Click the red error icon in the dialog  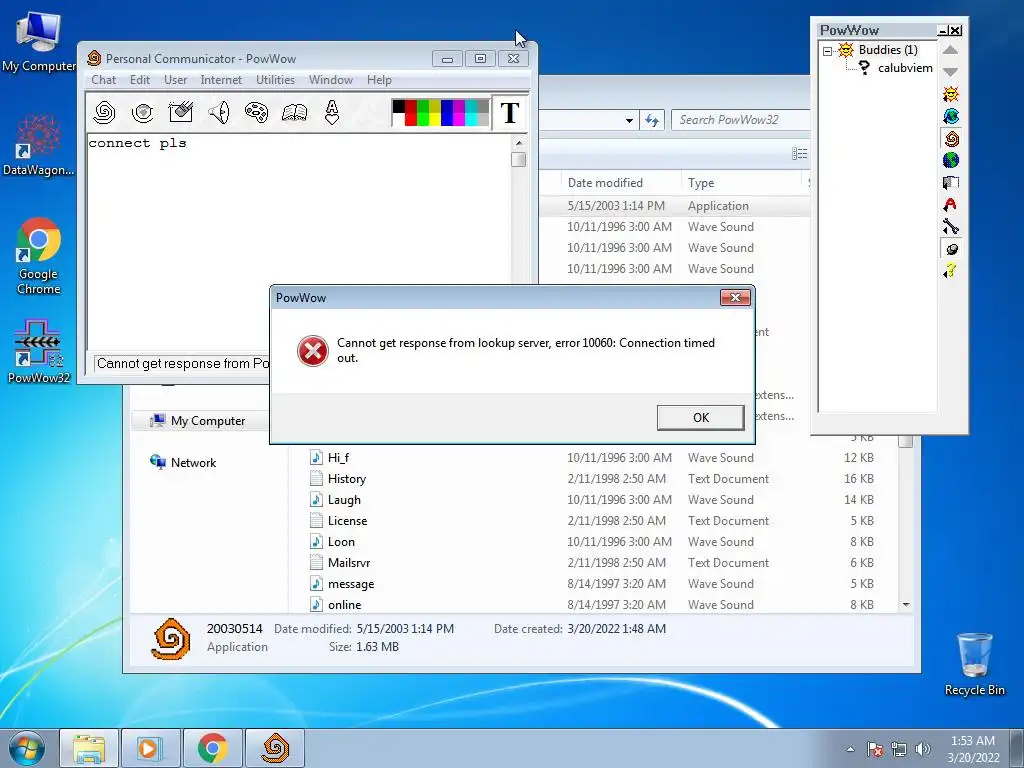click(313, 351)
